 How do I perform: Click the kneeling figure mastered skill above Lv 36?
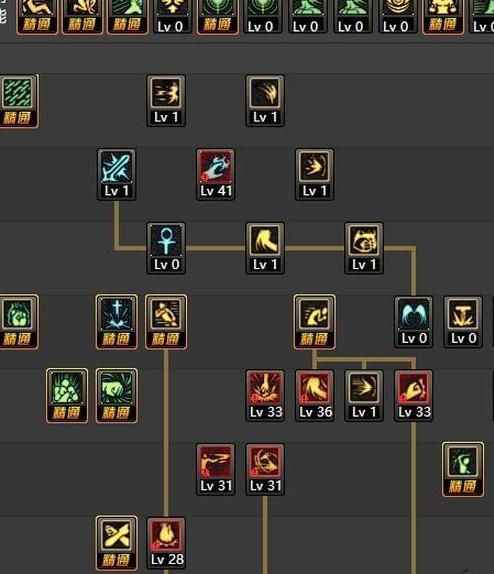[x=315, y=322]
